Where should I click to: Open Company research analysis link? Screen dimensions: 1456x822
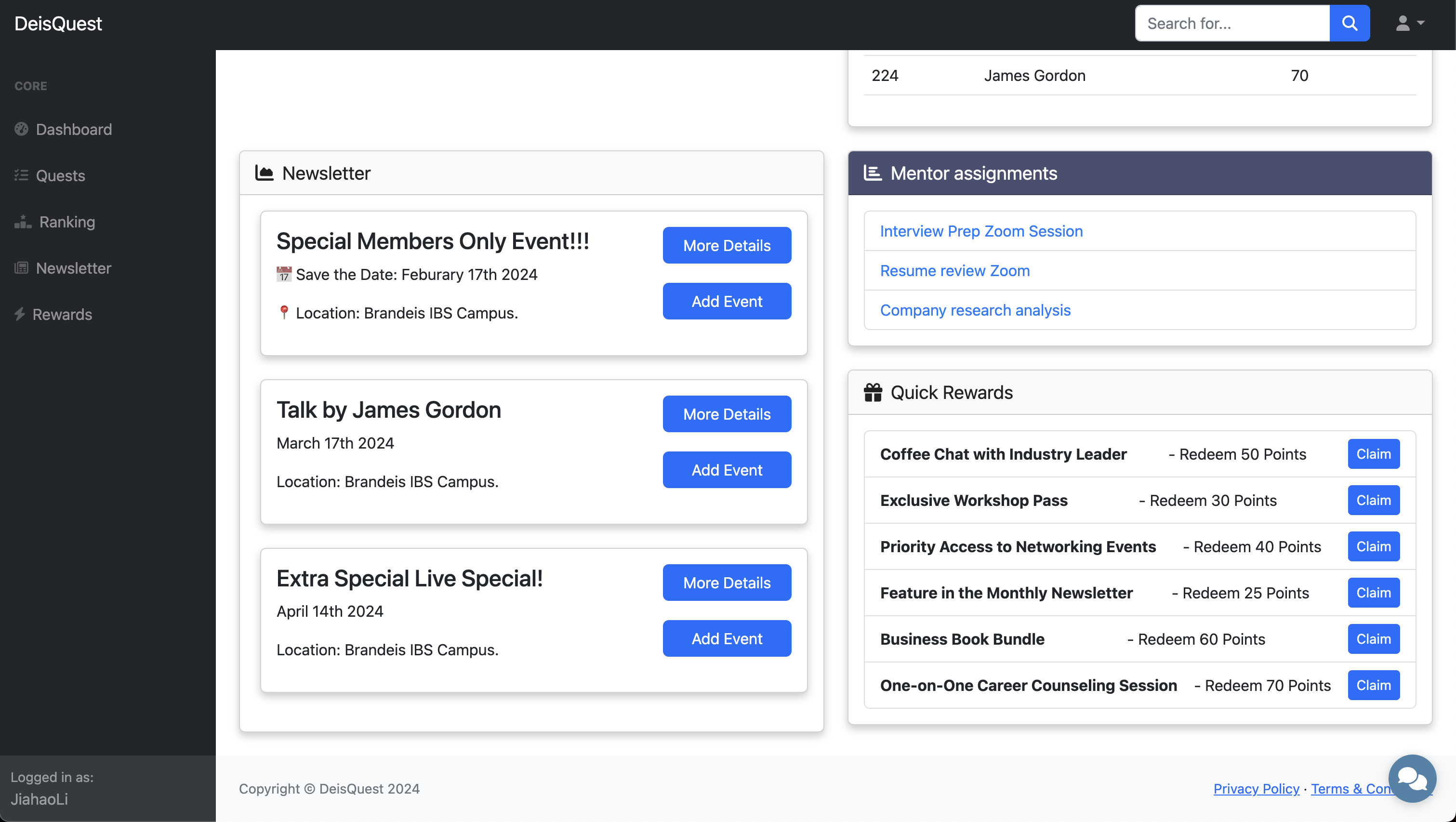point(975,310)
